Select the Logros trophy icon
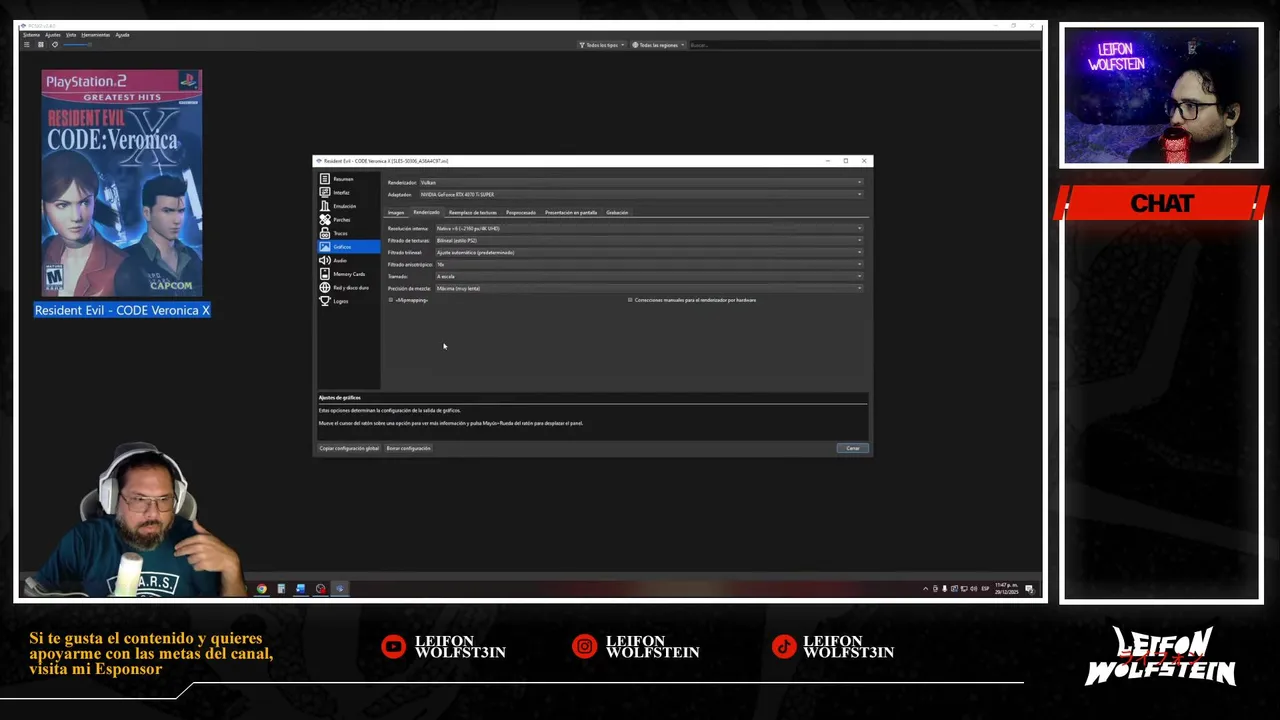This screenshot has height=720, width=1280. pyautogui.click(x=324, y=301)
